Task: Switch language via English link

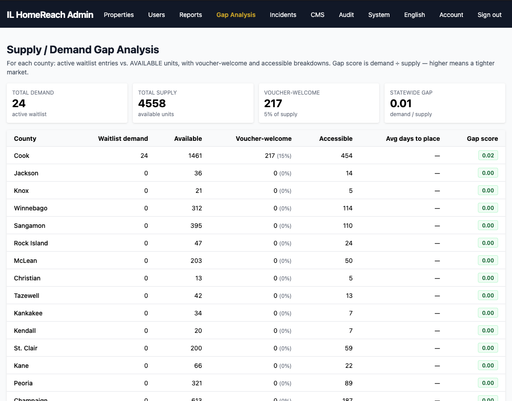Action: 414,15
